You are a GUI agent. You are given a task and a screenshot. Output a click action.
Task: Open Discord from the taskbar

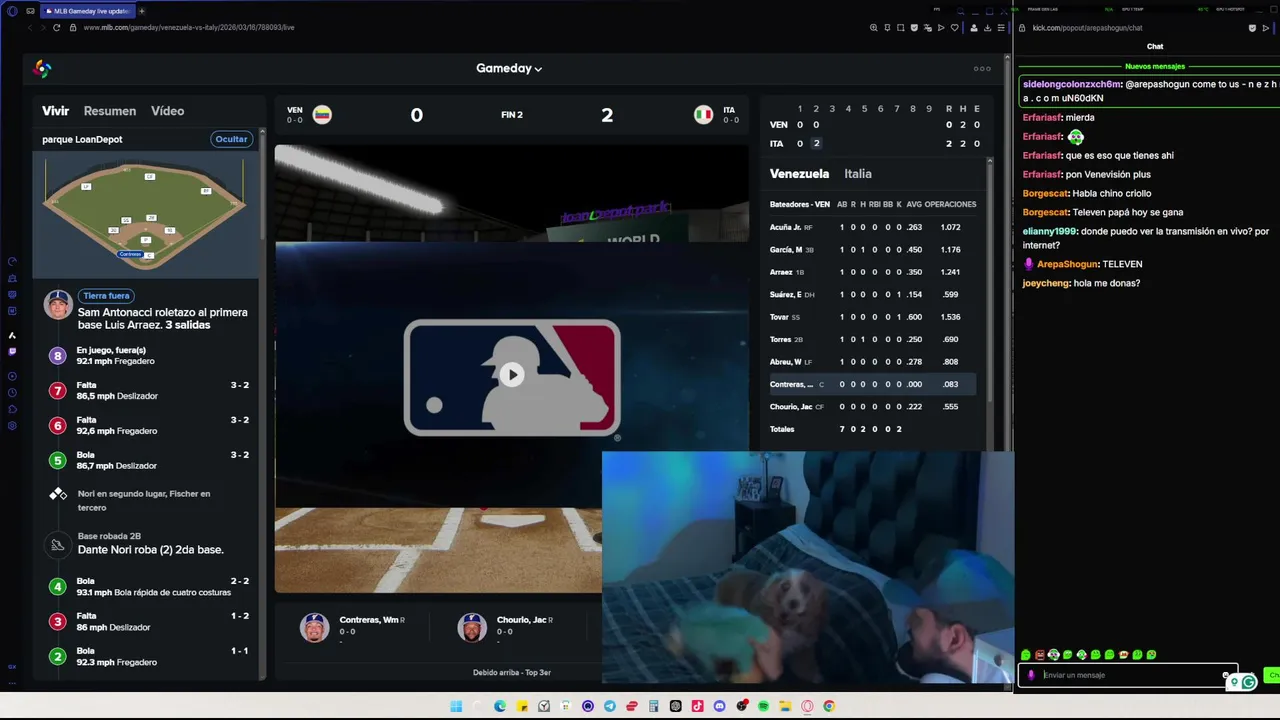coord(719,706)
